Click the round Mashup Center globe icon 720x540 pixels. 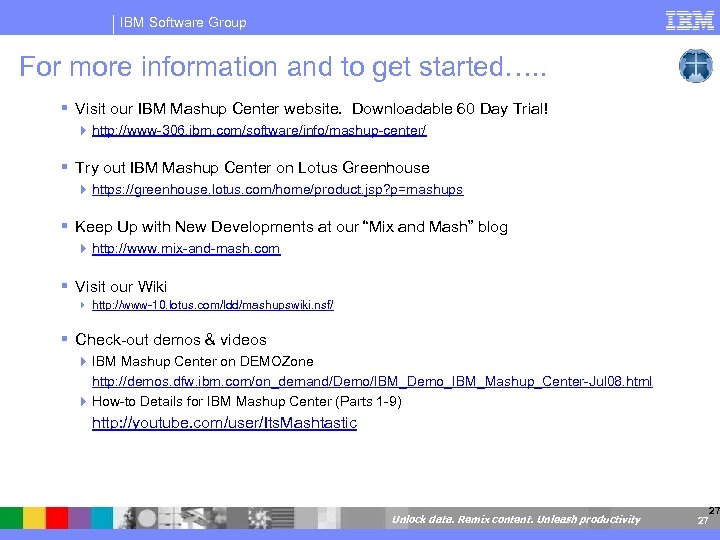[696, 66]
